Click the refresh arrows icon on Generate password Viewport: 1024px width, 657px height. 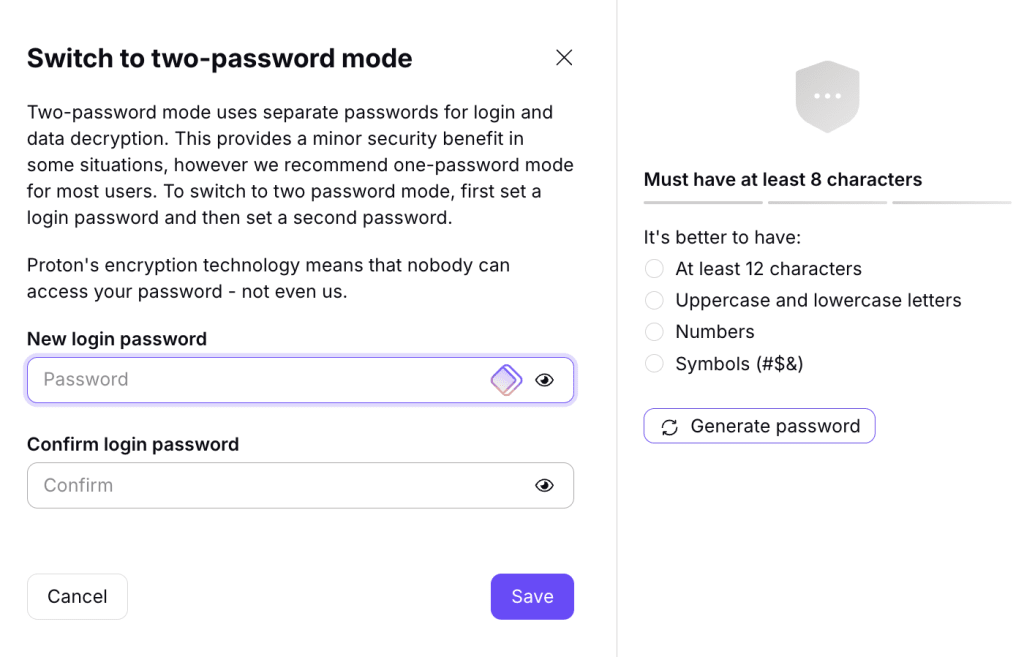point(669,427)
